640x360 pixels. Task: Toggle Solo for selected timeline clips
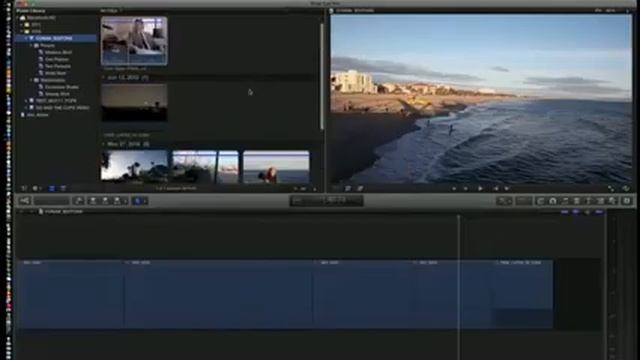tap(587, 212)
